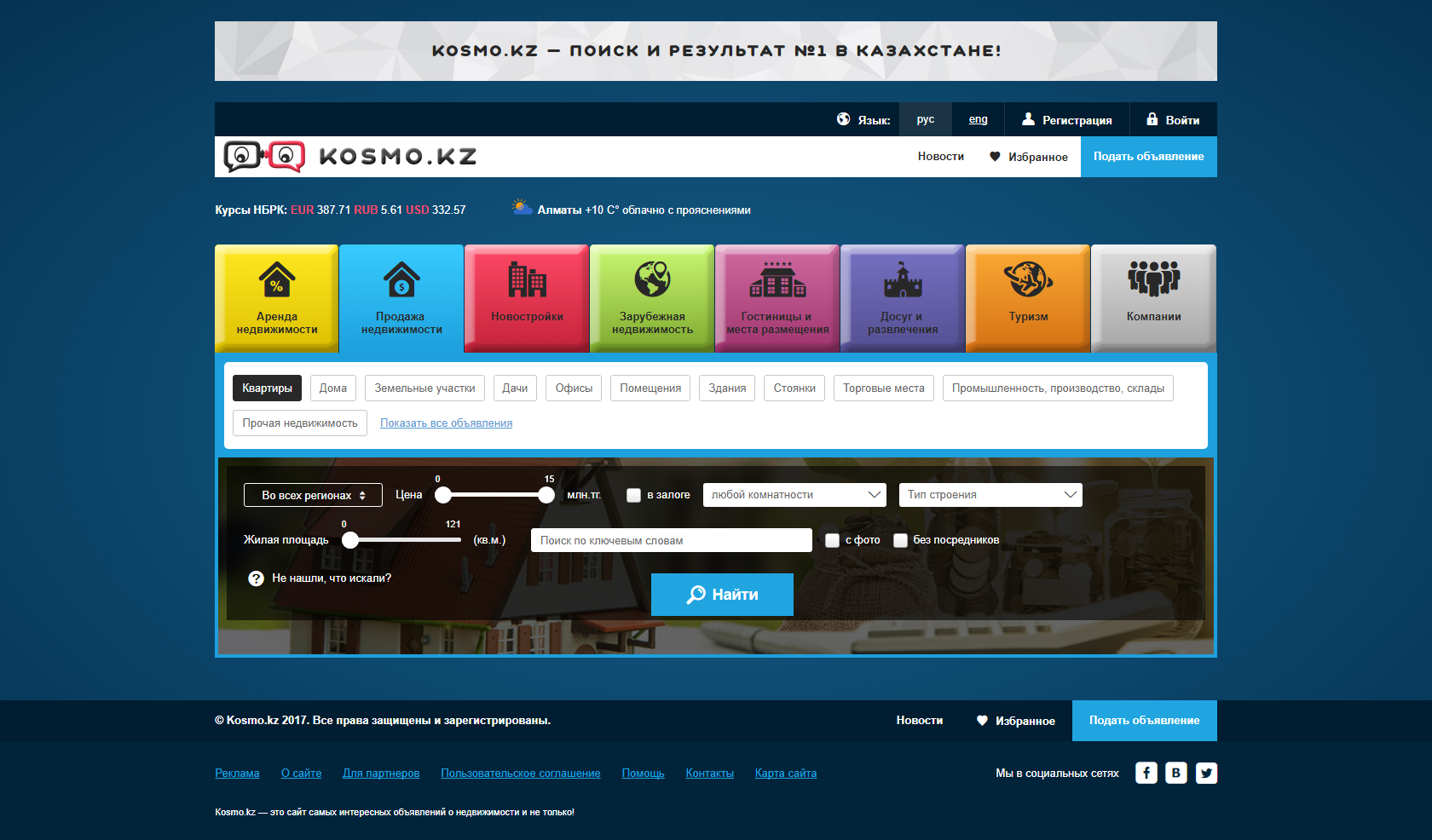Click the question mark help icon
Image resolution: width=1432 pixels, height=840 pixels.
coord(256,578)
